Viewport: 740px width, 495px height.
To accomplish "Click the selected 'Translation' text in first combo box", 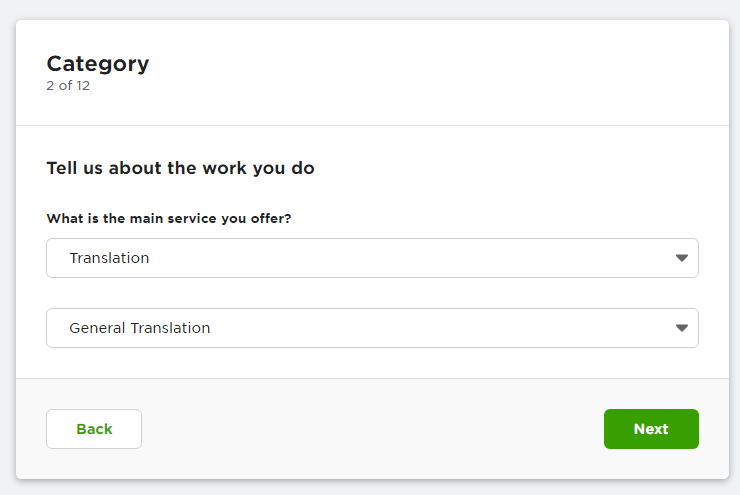I will pos(109,258).
